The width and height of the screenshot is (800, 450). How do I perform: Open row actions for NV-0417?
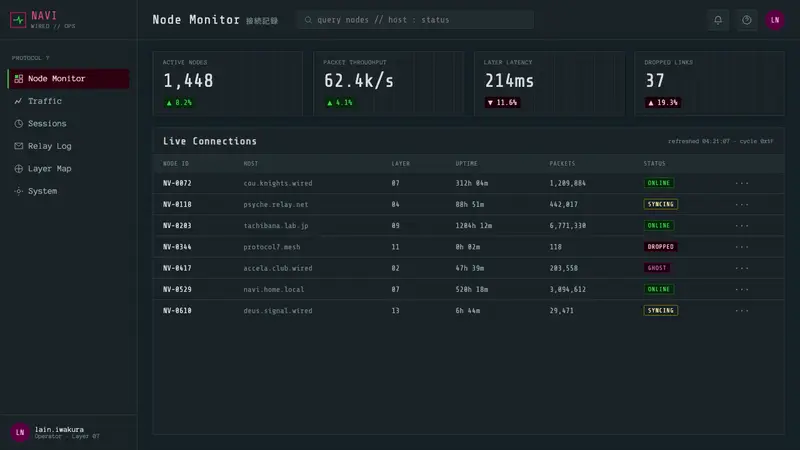point(742,268)
